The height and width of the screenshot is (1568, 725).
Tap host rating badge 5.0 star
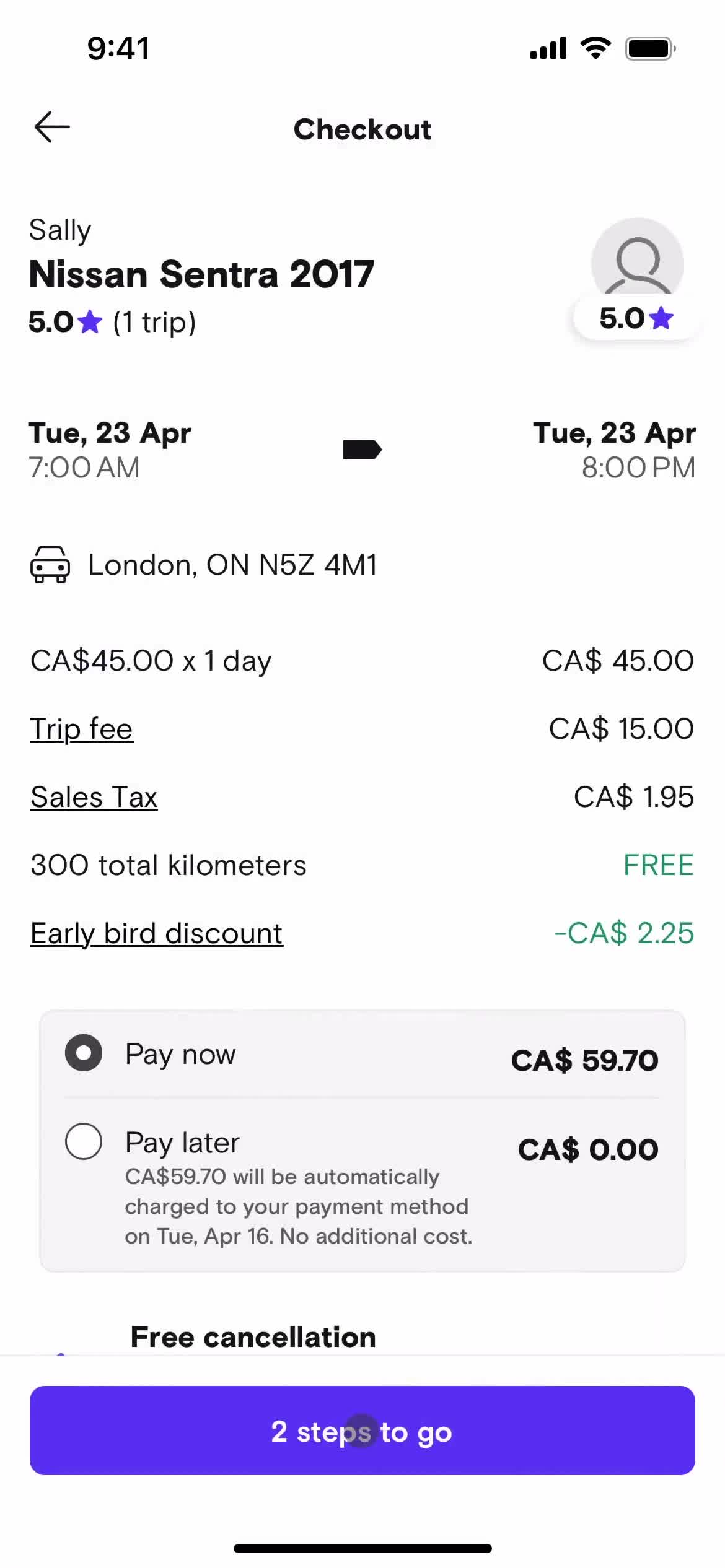coord(636,318)
